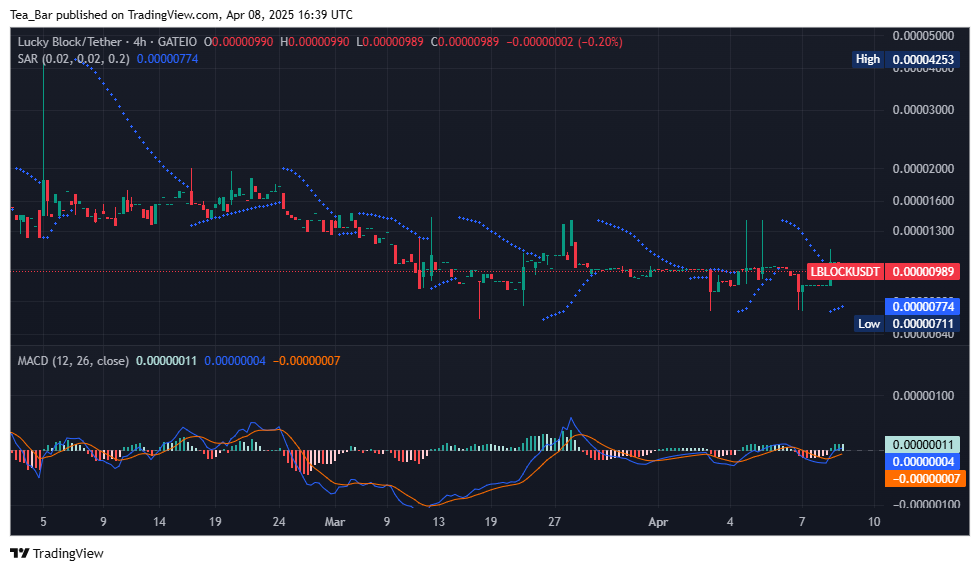Click the 0.00005000 price axis tick
The image size is (980, 571).
point(923,36)
